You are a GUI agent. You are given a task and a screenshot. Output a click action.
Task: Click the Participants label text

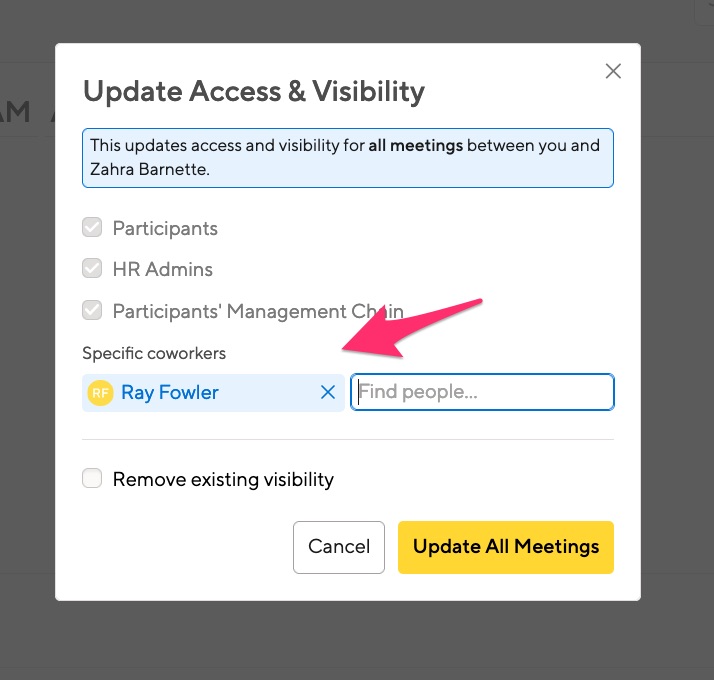click(165, 228)
